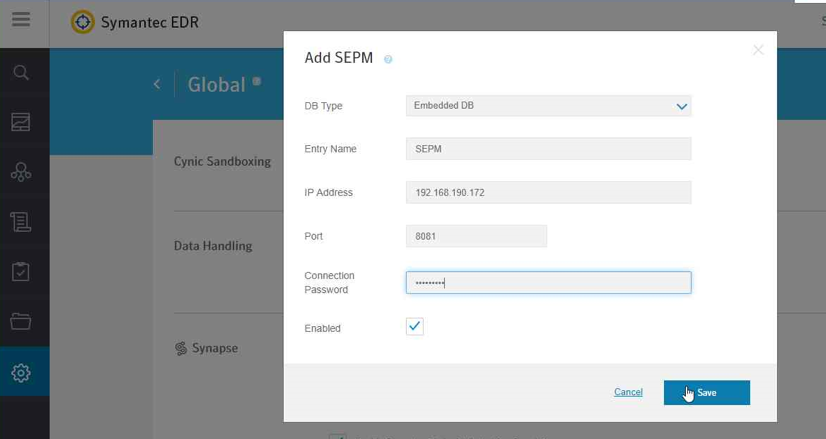Viewport: 826px width, 439px height.
Task: Click the Symantec EDR logo icon
Action: click(83, 22)
